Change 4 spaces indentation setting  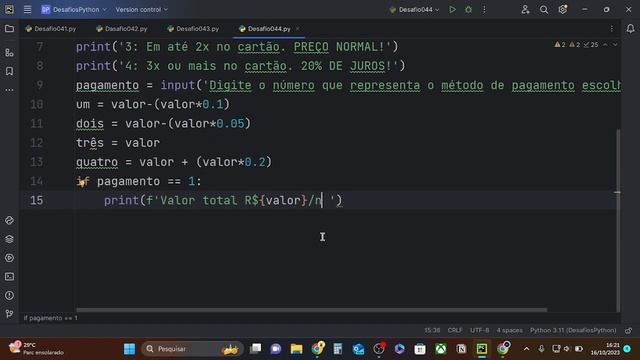509,330
